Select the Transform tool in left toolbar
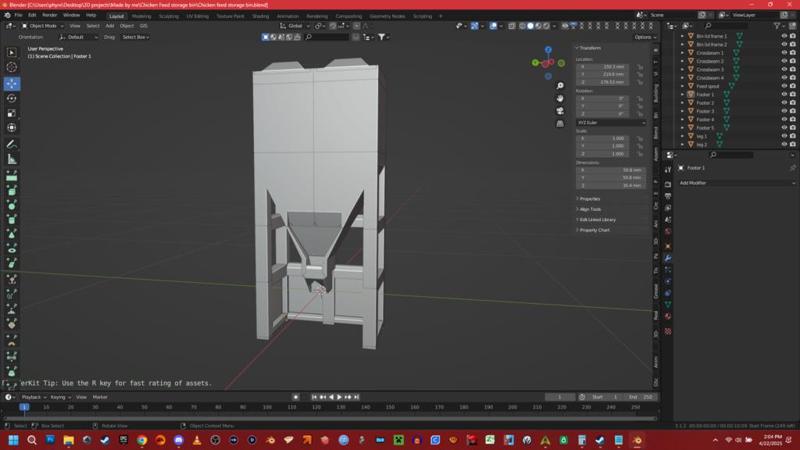Screen dimensions: 800x450 11,128
